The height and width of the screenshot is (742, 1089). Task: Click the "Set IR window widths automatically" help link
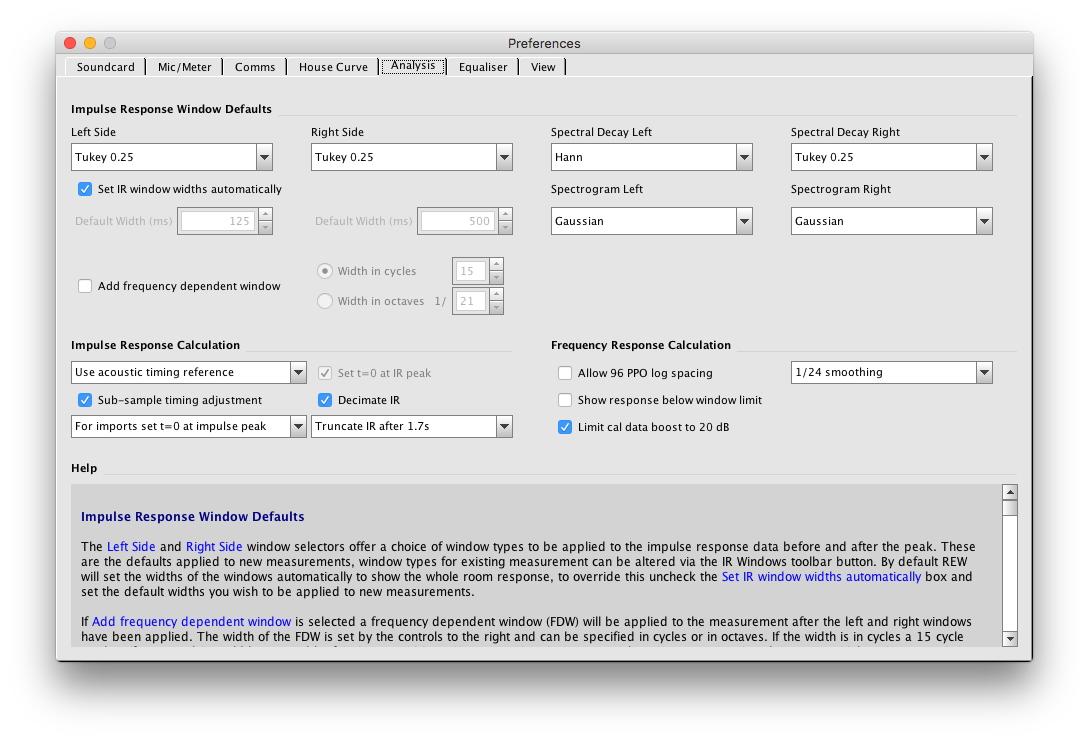(x=821, y=576)
